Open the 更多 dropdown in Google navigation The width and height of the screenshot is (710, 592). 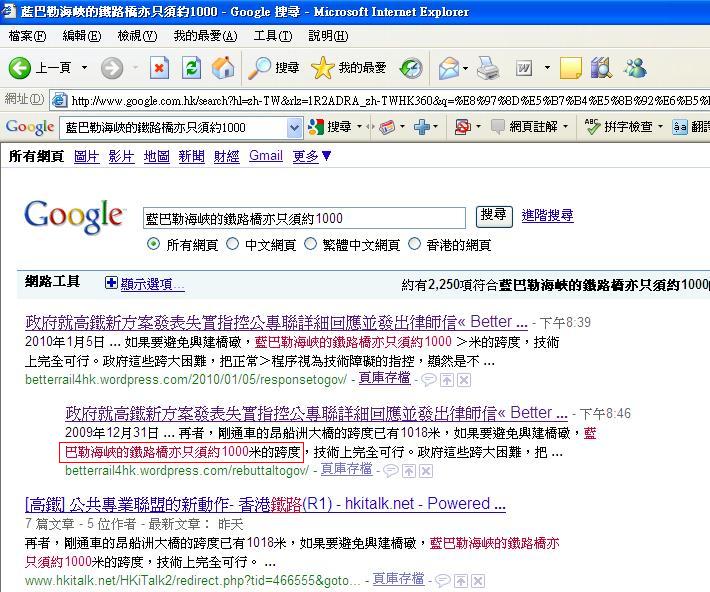tap(312, 157)
